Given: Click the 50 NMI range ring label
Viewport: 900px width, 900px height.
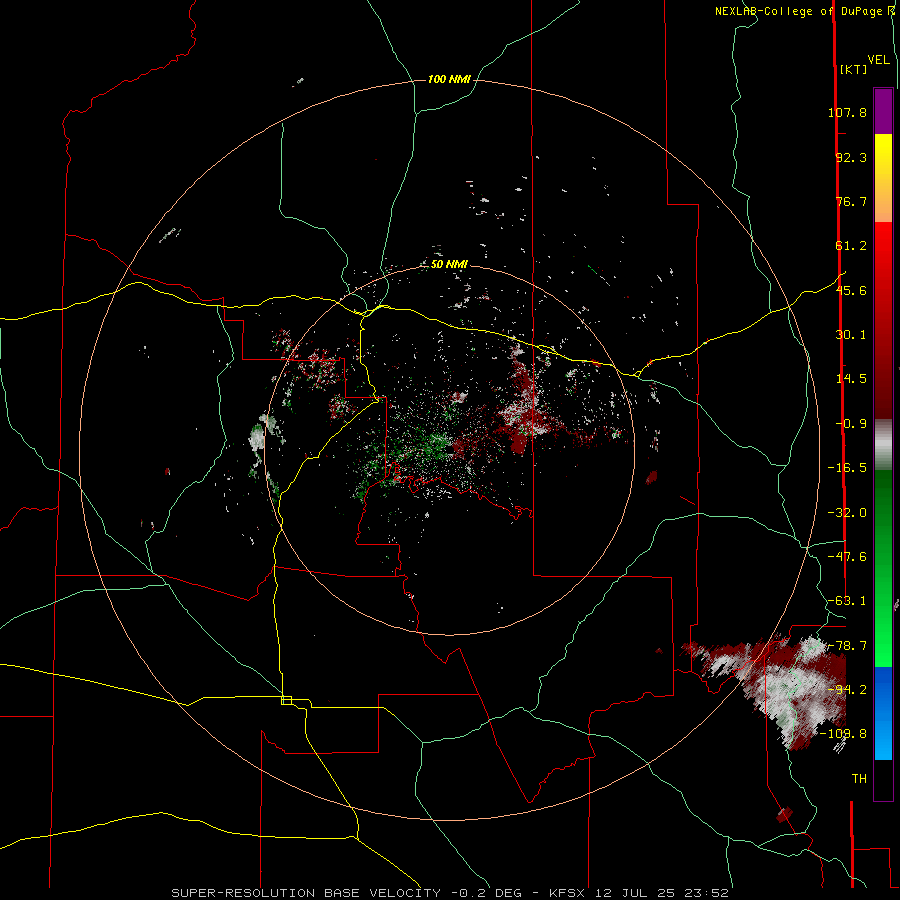Looking at the screenshot, I should coord(449,264).
